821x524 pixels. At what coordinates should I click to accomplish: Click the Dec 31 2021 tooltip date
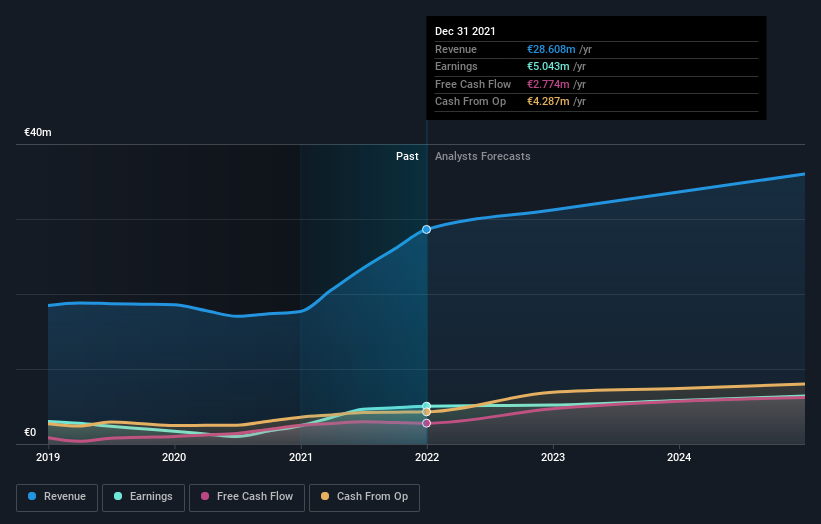click(x=465, y=31)
